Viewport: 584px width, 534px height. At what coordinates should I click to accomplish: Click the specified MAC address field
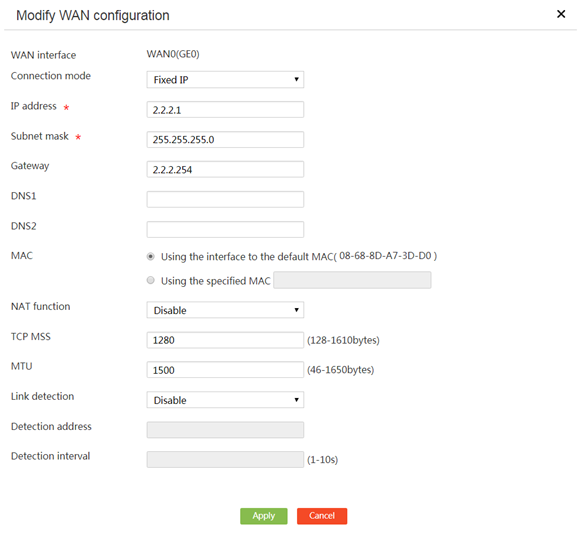(x=352, y=280)
